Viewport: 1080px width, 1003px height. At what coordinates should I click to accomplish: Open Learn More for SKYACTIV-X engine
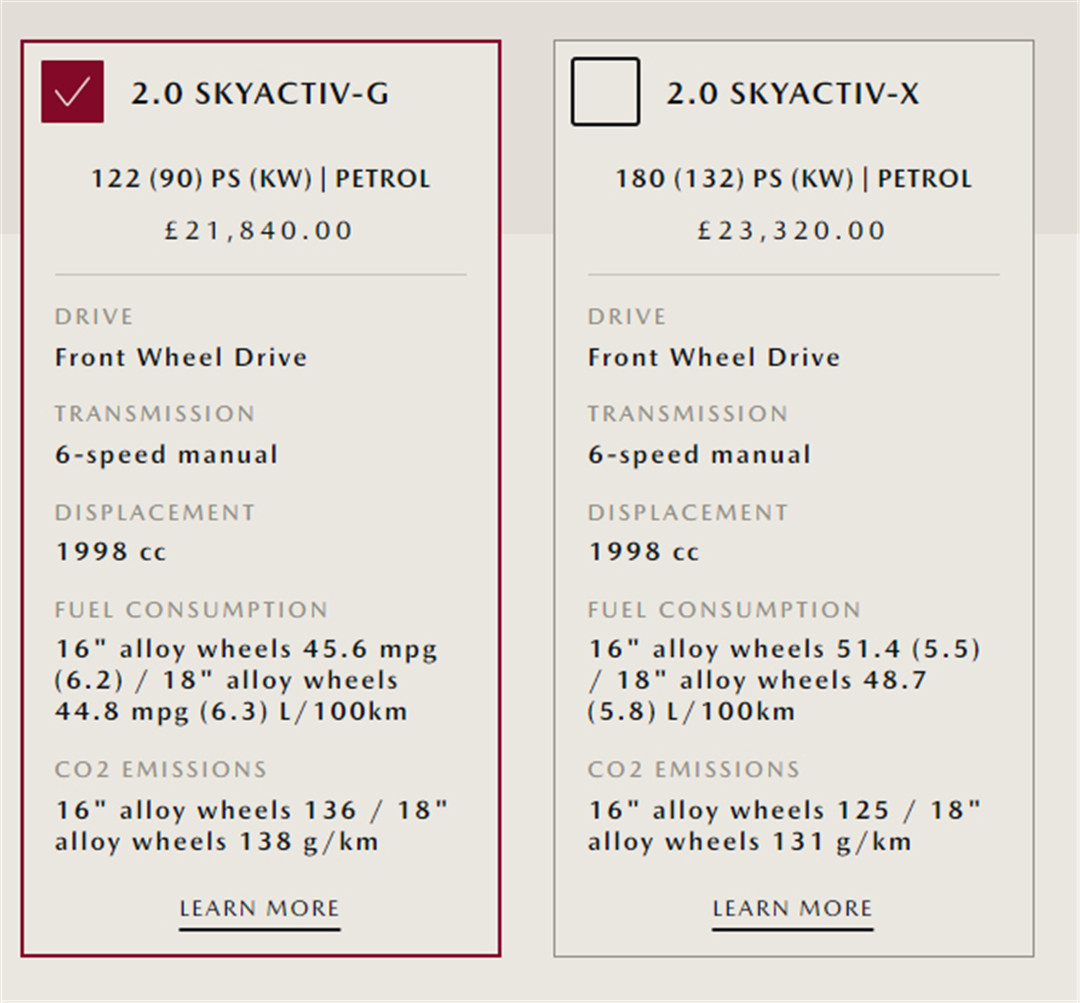792,909
